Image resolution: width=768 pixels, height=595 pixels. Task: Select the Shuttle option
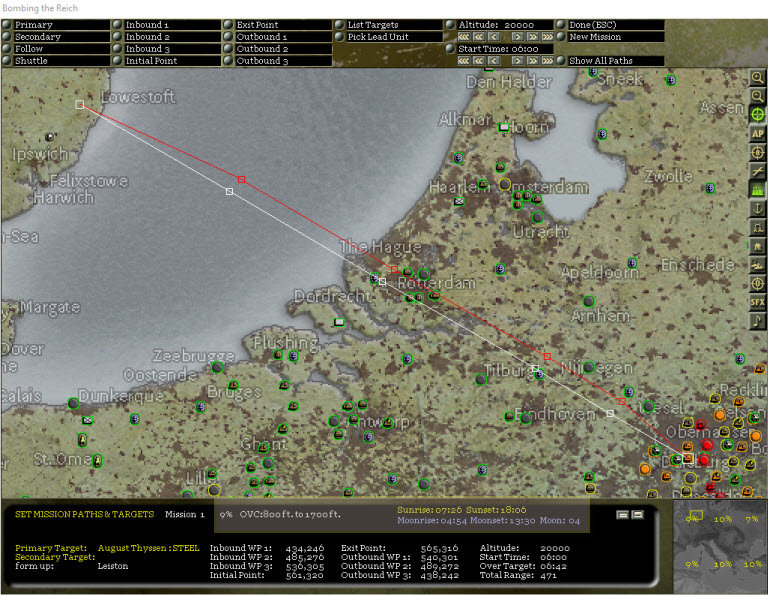[x=56, y=61]
